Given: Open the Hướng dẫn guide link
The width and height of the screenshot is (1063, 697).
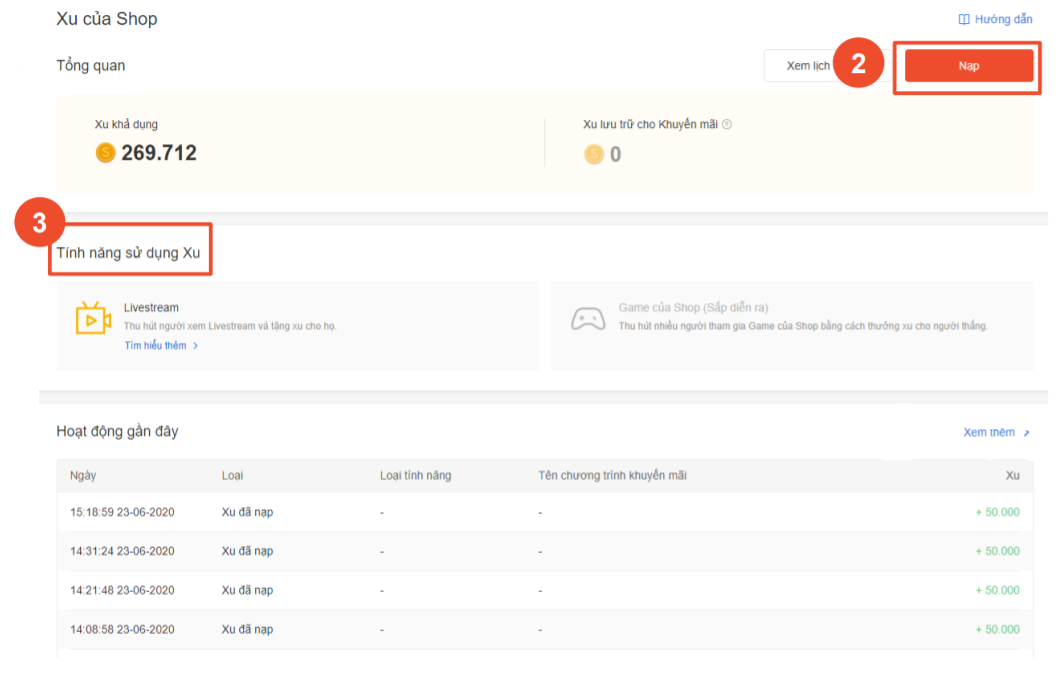Looking at the screenshot, I should (1003, 19).
